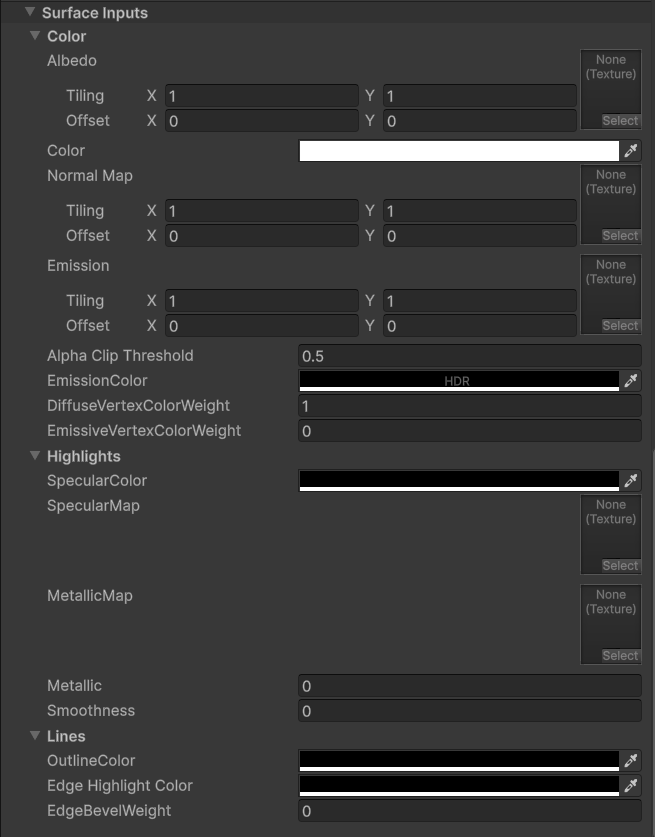Select a texture for Emission
Viewport: 655px width, 837px height.
click(x=620, y=326)
